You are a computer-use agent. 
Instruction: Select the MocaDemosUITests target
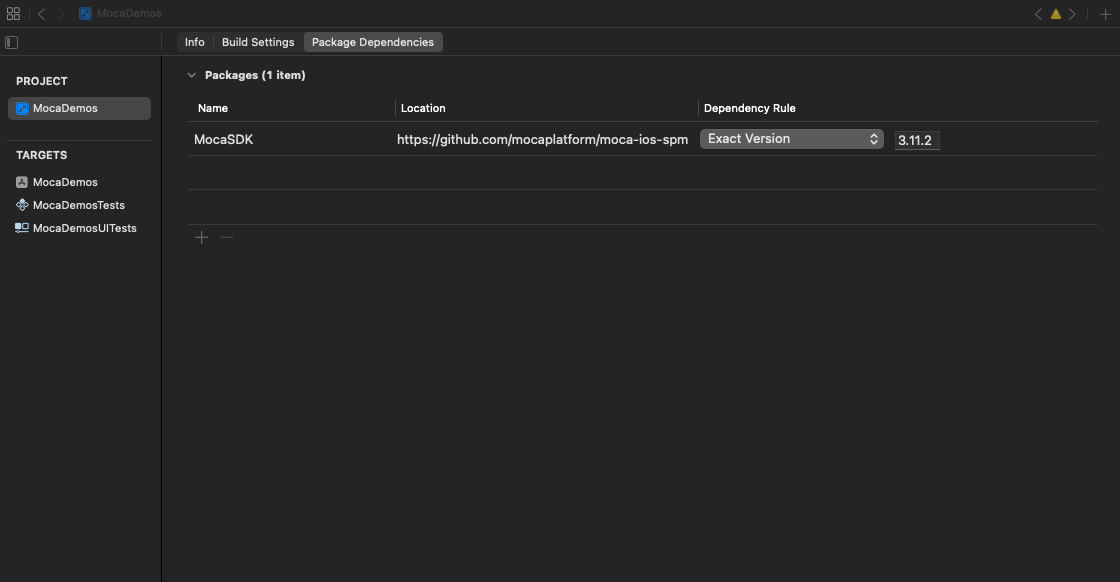coord(84,228)
